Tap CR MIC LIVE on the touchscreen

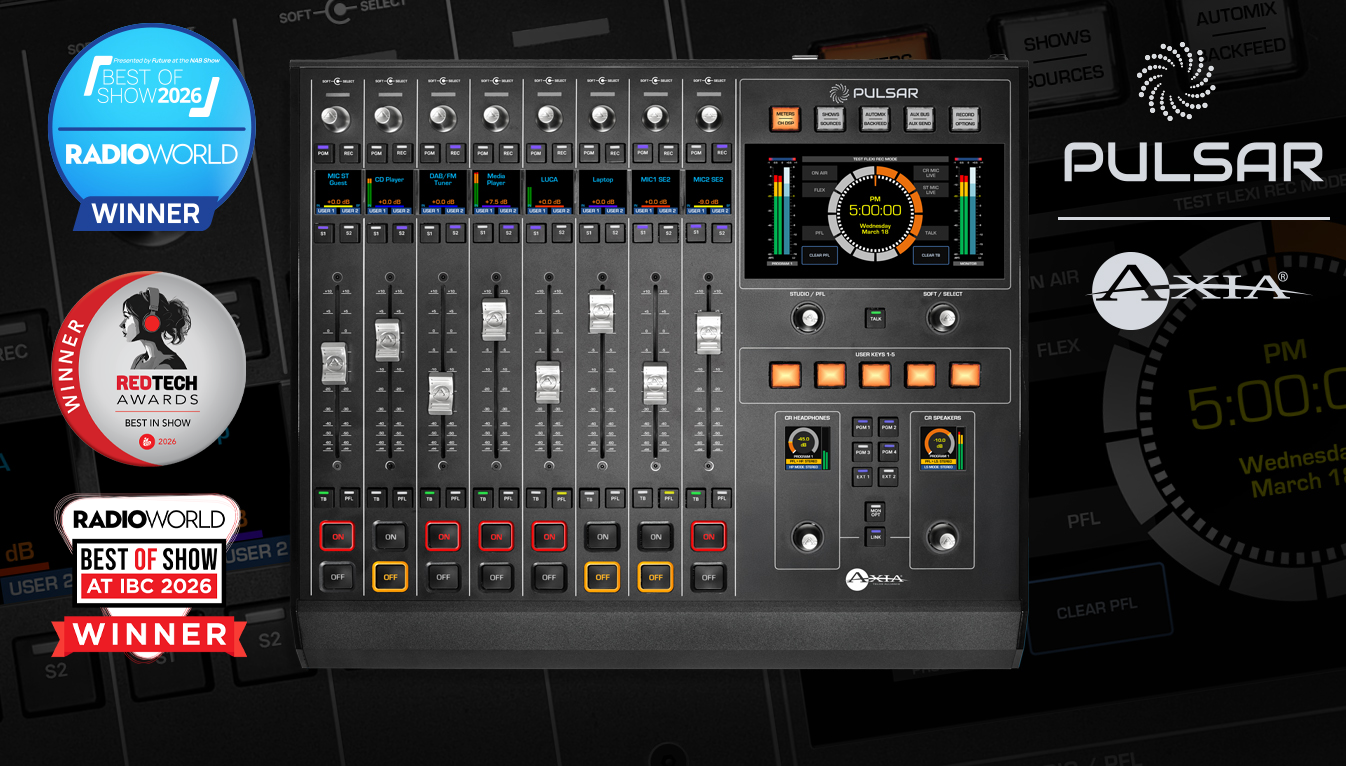tap(931, 173)
